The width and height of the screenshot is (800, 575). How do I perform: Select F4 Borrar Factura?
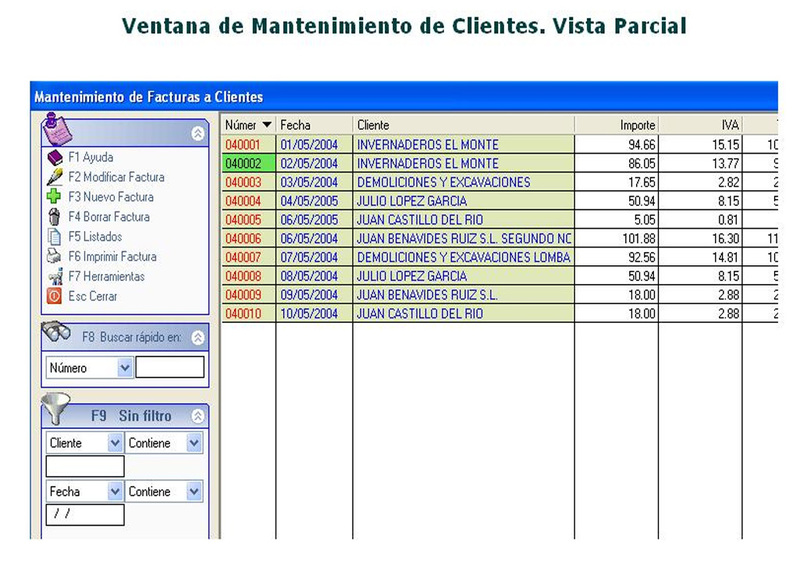click(109, 217)
